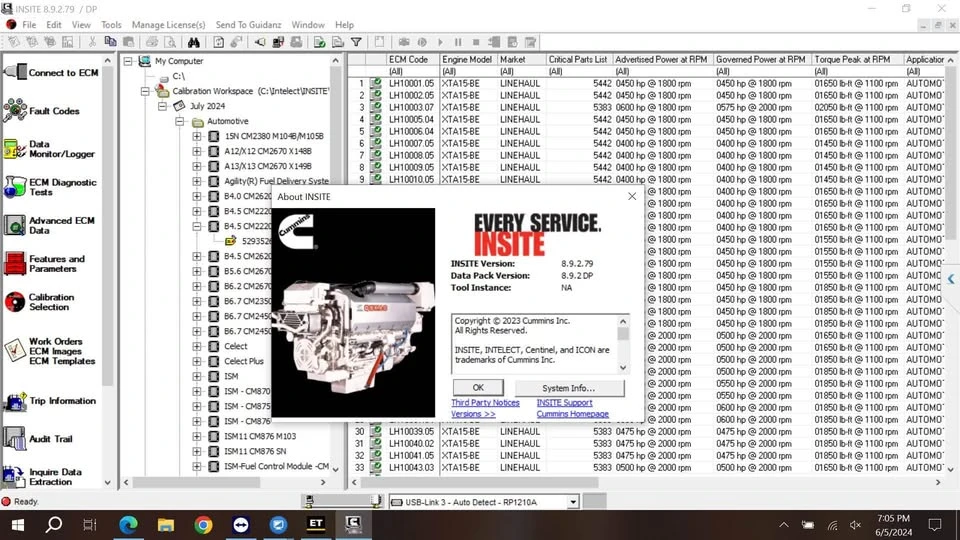Open Work Orders ECM Images Templates

click(49, 351)
